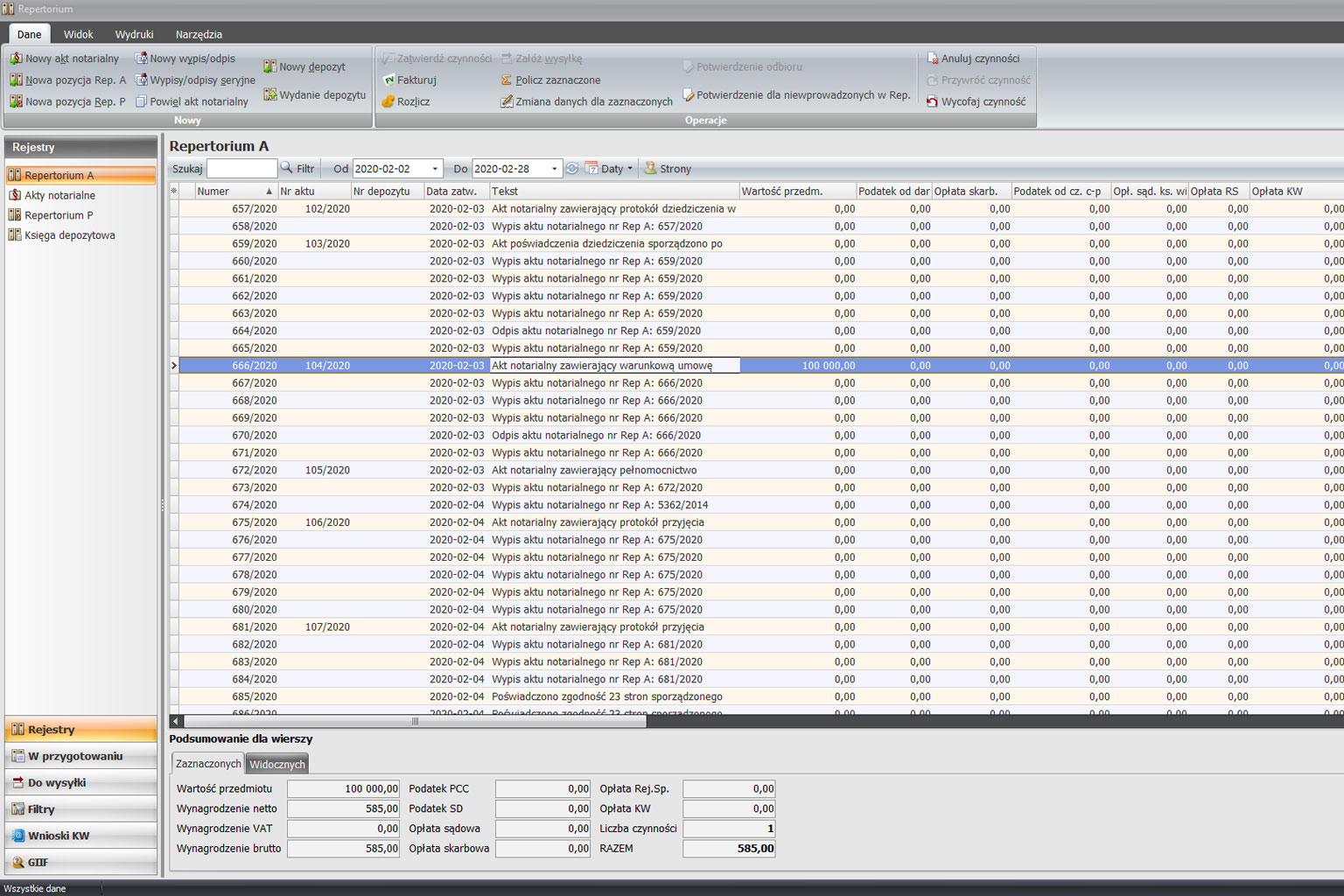This screenshot has width=1344, height=896.
Task: Click the Nowy akt notarialny icon
Action: coord(16,59)
